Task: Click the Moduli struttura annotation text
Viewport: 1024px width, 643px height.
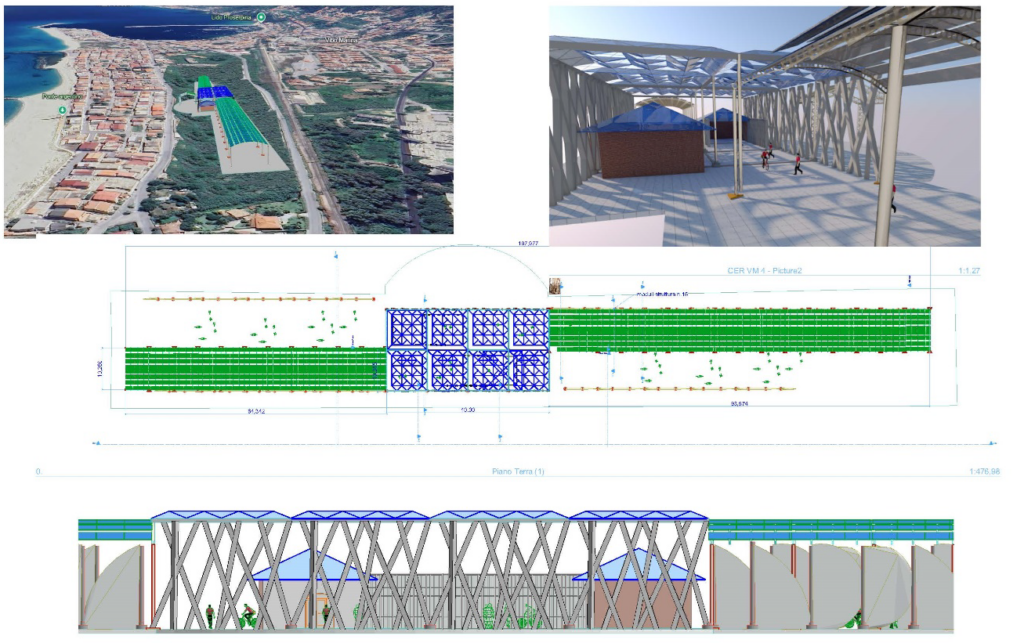Action: pyautogui.click(x=663, y=295)
